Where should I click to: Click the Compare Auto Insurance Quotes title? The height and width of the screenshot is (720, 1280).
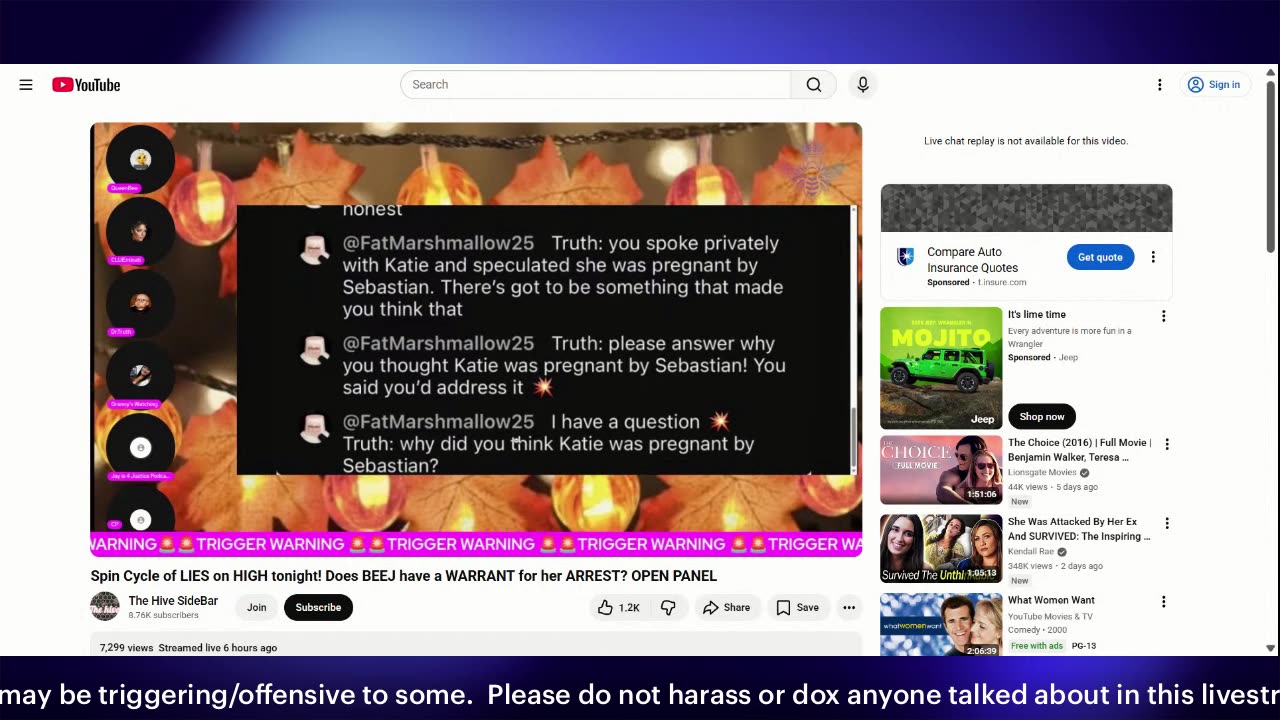(972, 260)
